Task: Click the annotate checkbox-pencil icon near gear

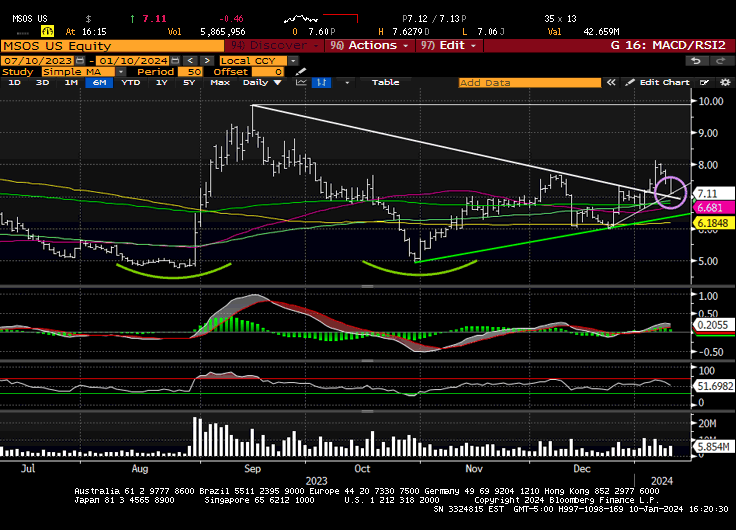Action: (704, 83)
